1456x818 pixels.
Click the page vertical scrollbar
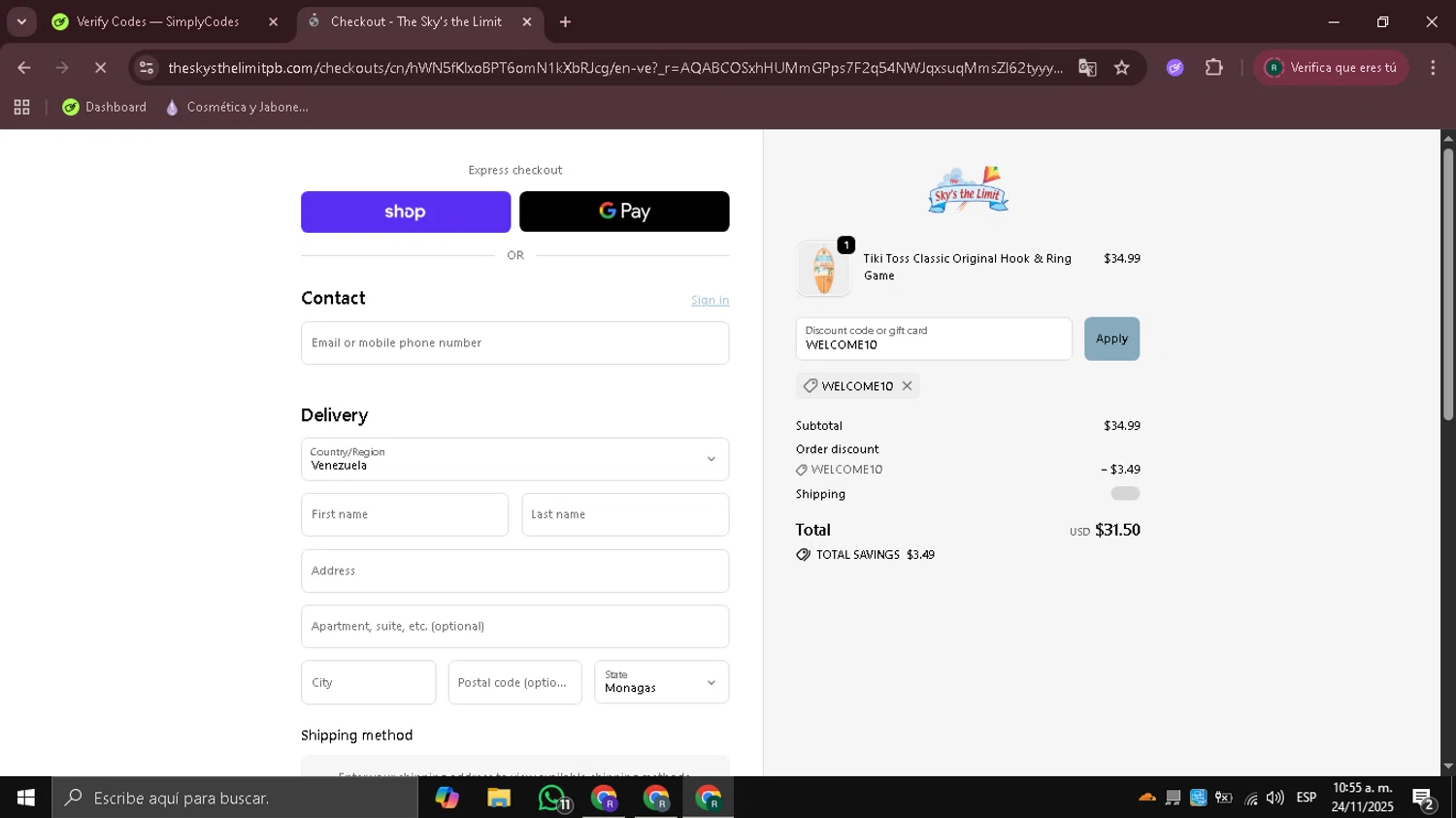[1447, 285]
